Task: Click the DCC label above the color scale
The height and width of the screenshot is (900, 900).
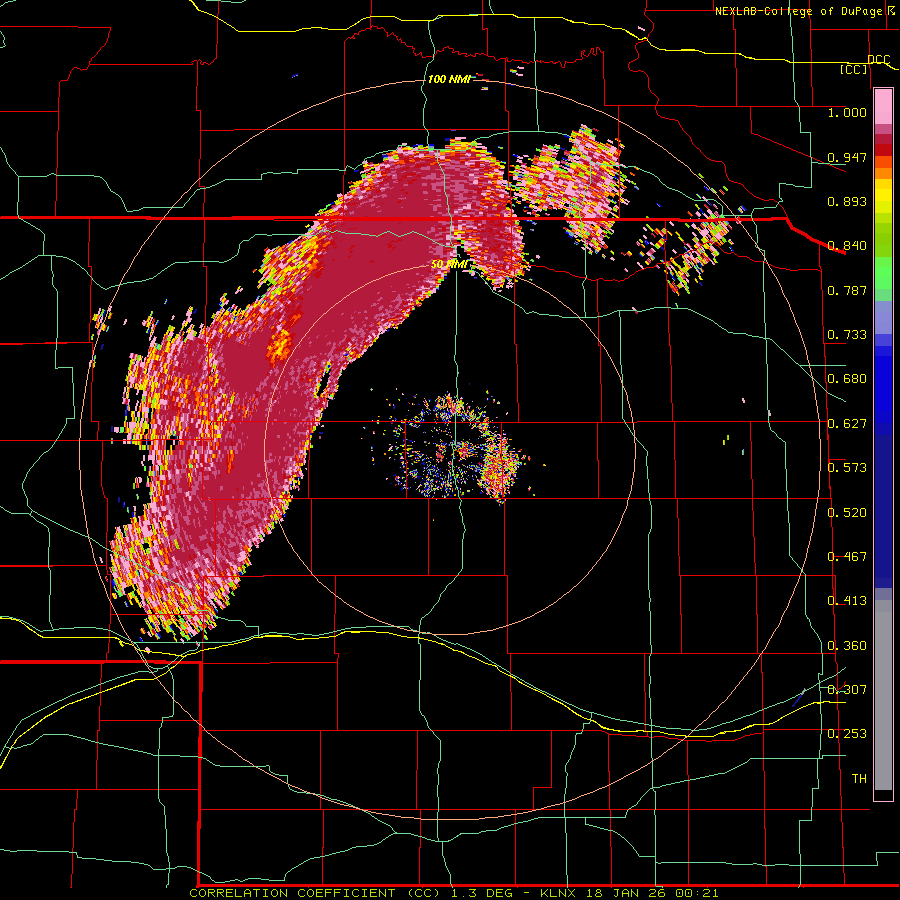Action: click(878, 60)
